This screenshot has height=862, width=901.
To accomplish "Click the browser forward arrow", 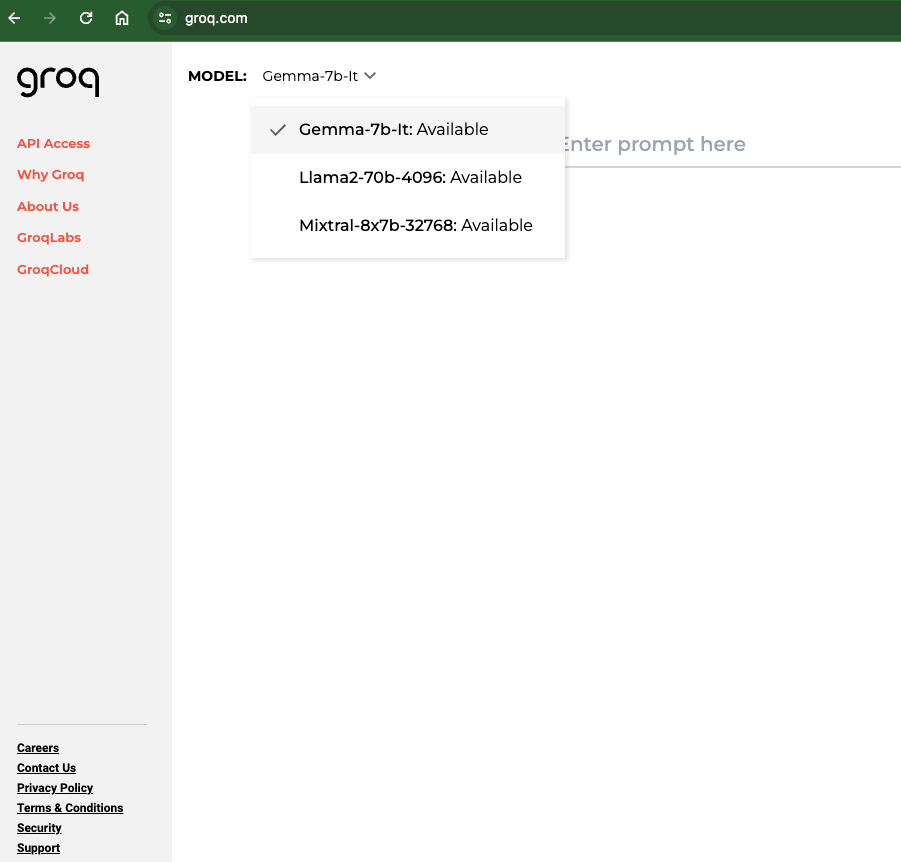I will pyautogui.click(x=50, y=18).
